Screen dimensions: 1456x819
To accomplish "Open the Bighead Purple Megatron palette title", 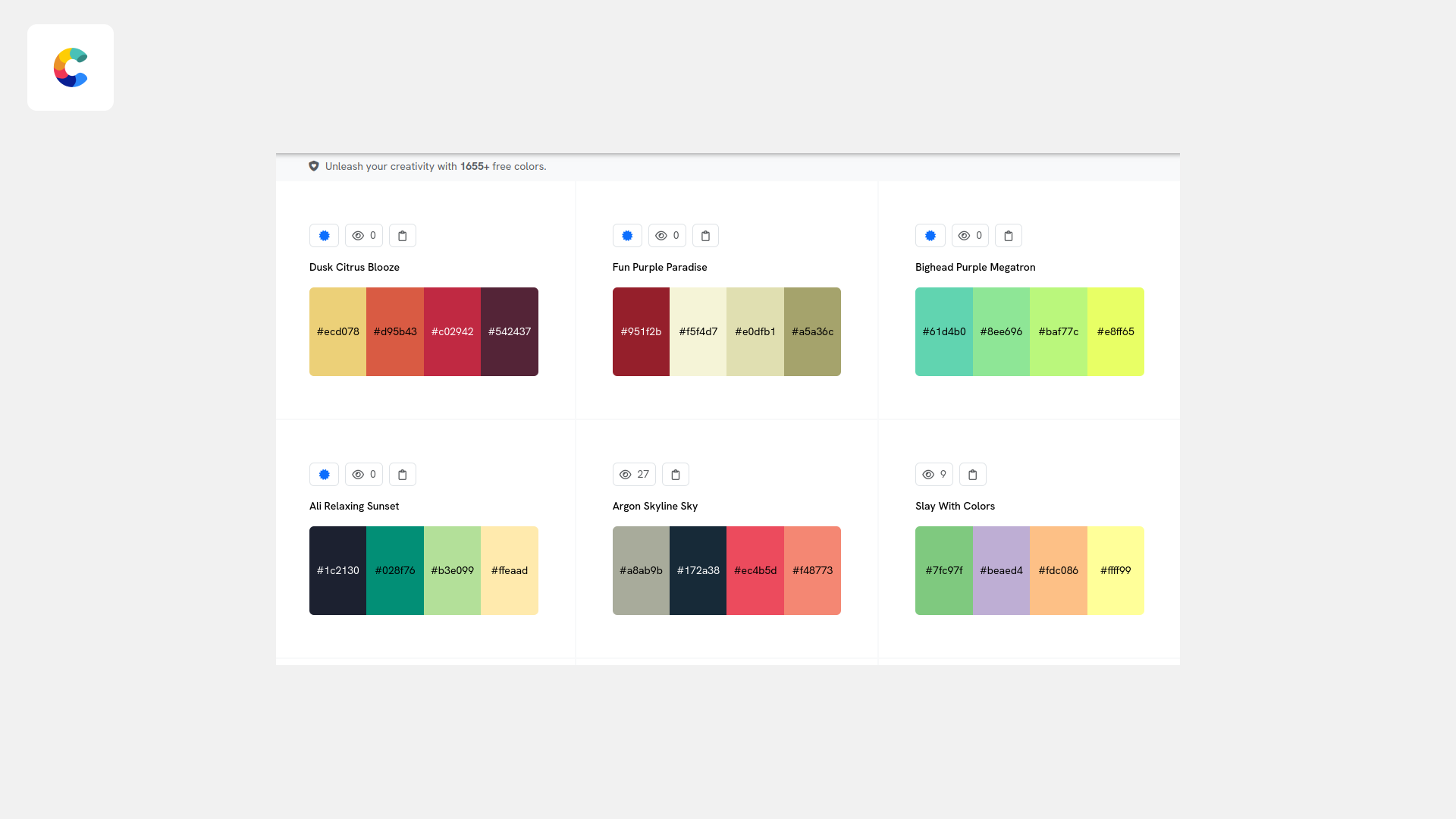I will click(975, 267).
